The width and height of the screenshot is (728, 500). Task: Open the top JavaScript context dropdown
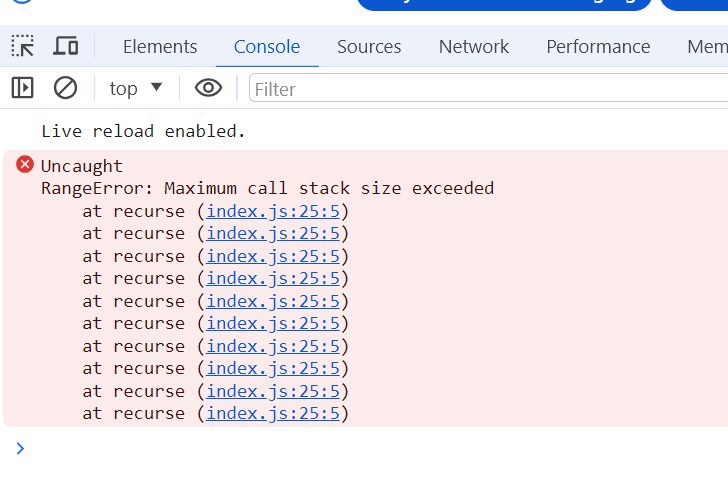136,88
